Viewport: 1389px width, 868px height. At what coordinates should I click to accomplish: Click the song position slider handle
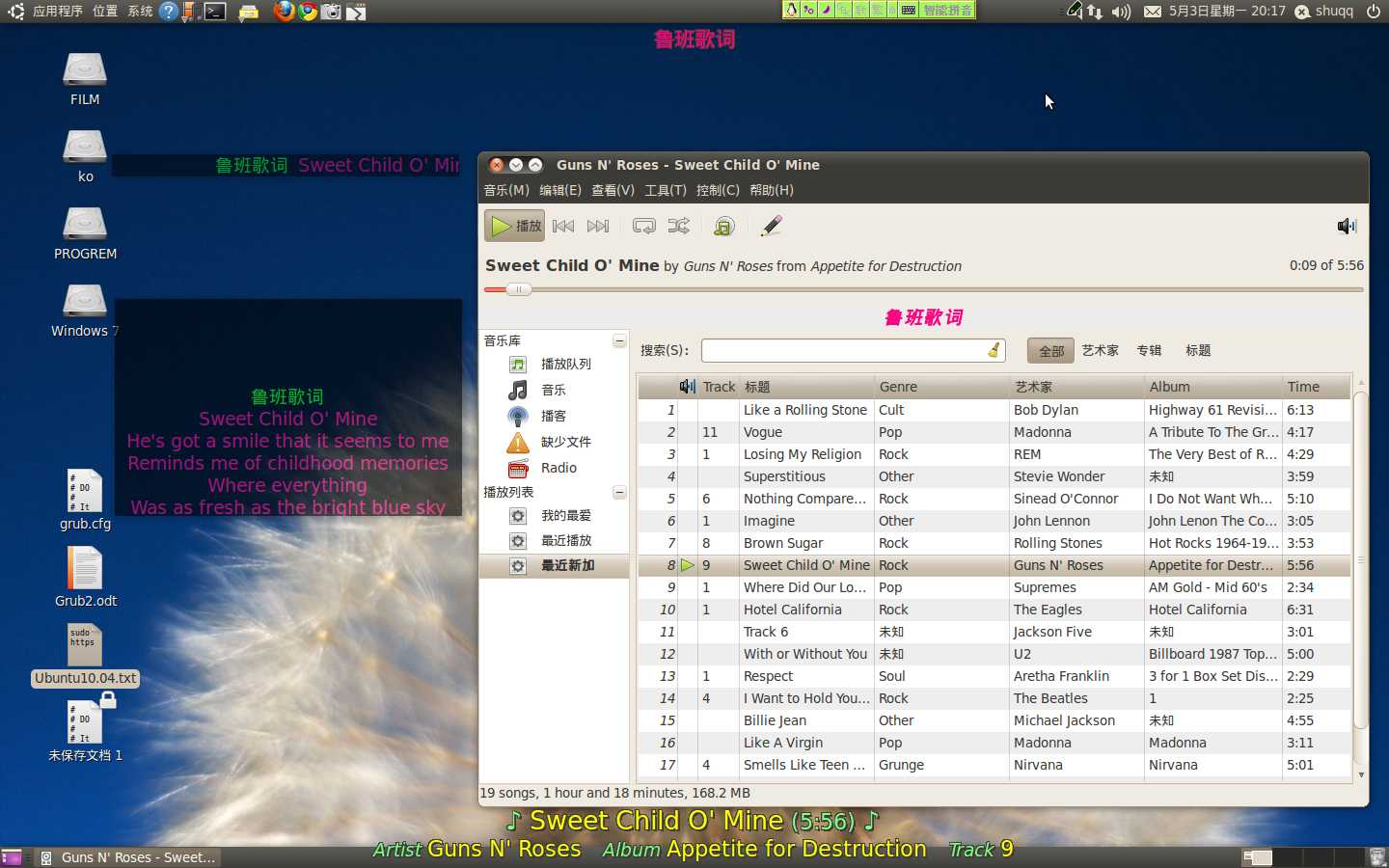pyautogui.click(x=518, y=289)
